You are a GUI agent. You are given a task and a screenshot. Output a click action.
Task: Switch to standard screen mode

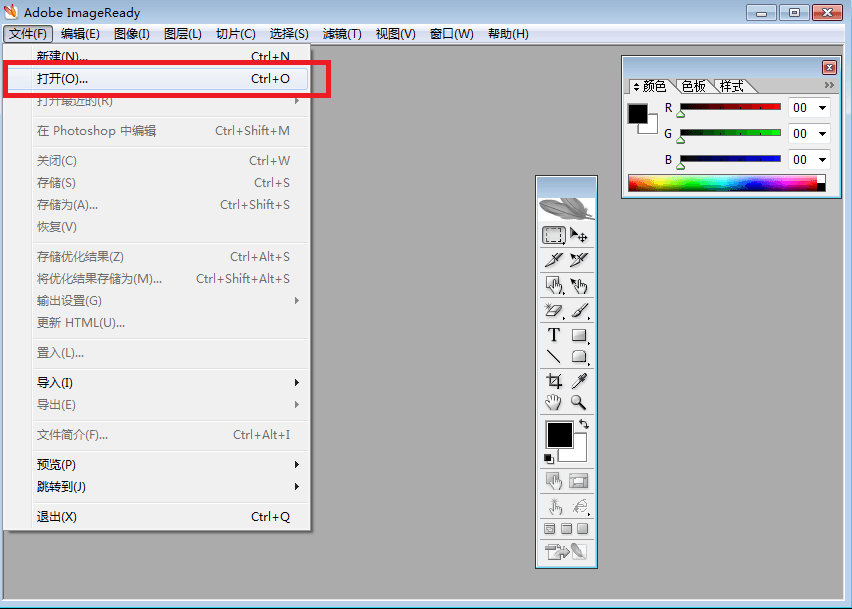[x=550, y=529]
